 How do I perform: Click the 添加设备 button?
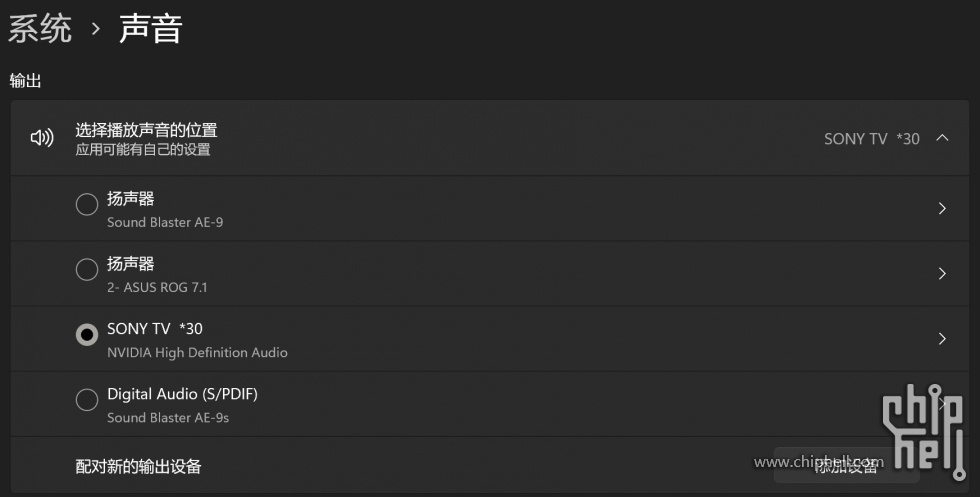(846, 466)
